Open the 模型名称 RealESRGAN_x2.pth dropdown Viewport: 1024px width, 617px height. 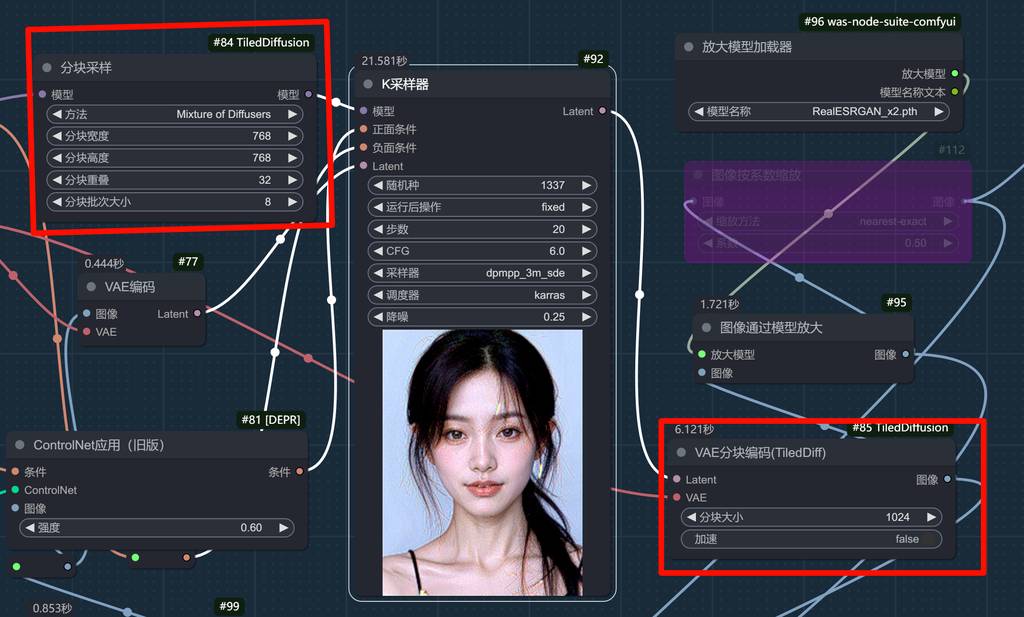click(x=819, y=112)
